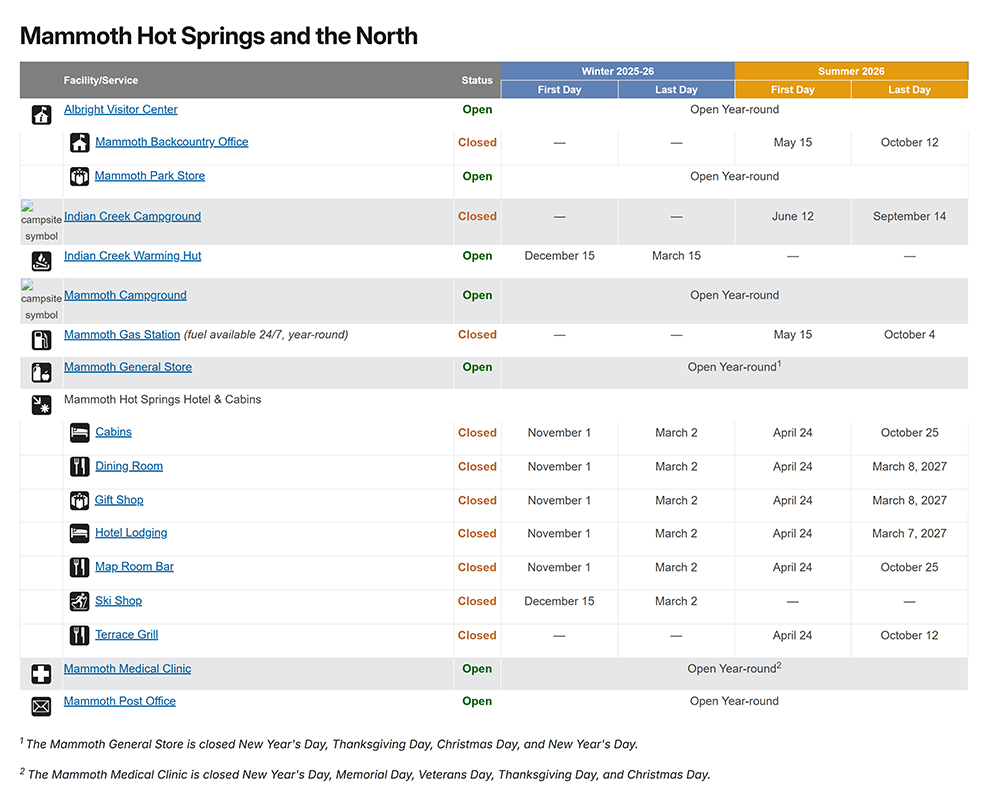Click the Albright Visitor Center house icon
This screenshot has height=790, width=990.
pyautogui.click(x=41, y=115)
